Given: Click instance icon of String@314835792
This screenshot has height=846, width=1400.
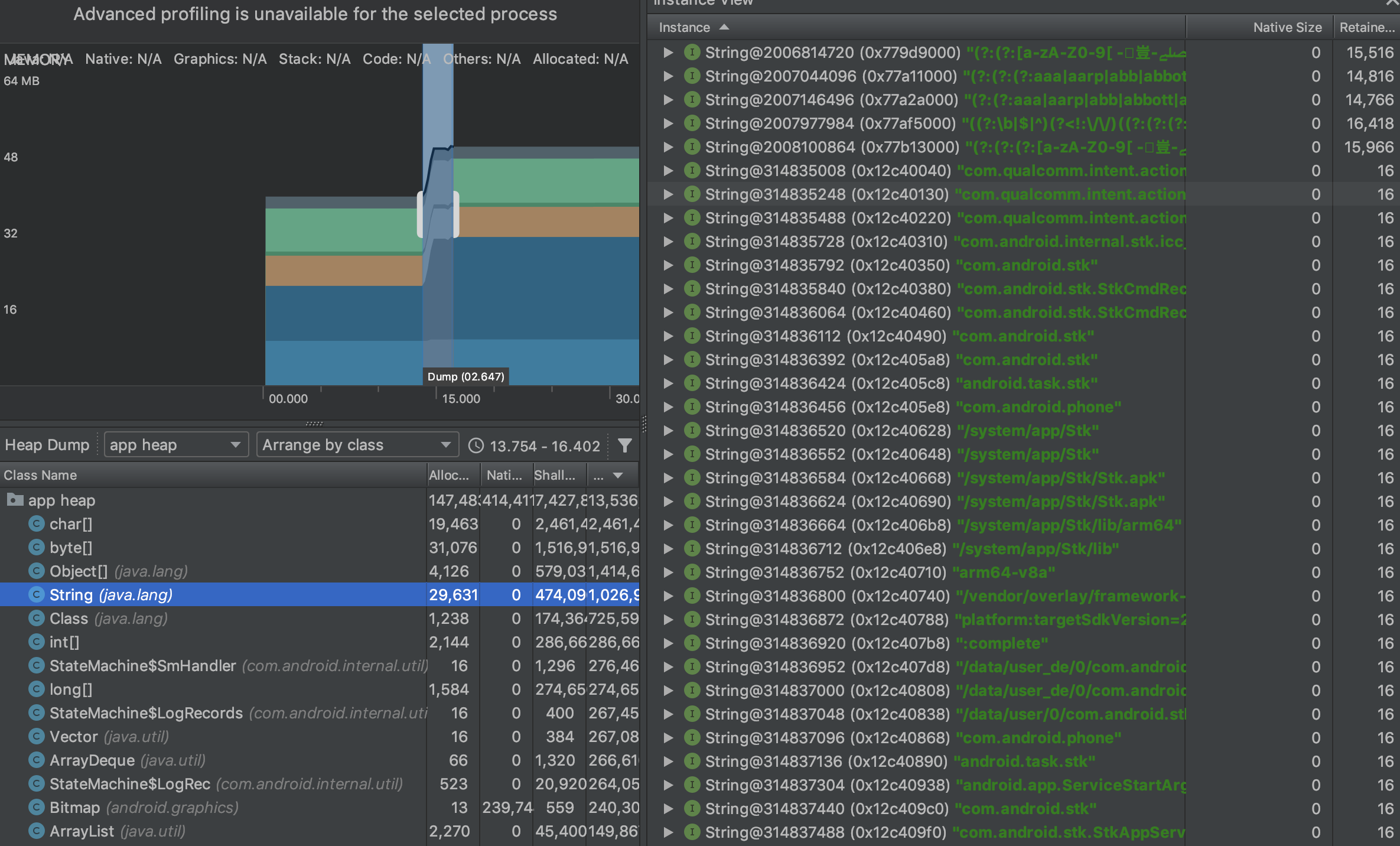Looking at the screenshot, I should click(x=692, y=265).
